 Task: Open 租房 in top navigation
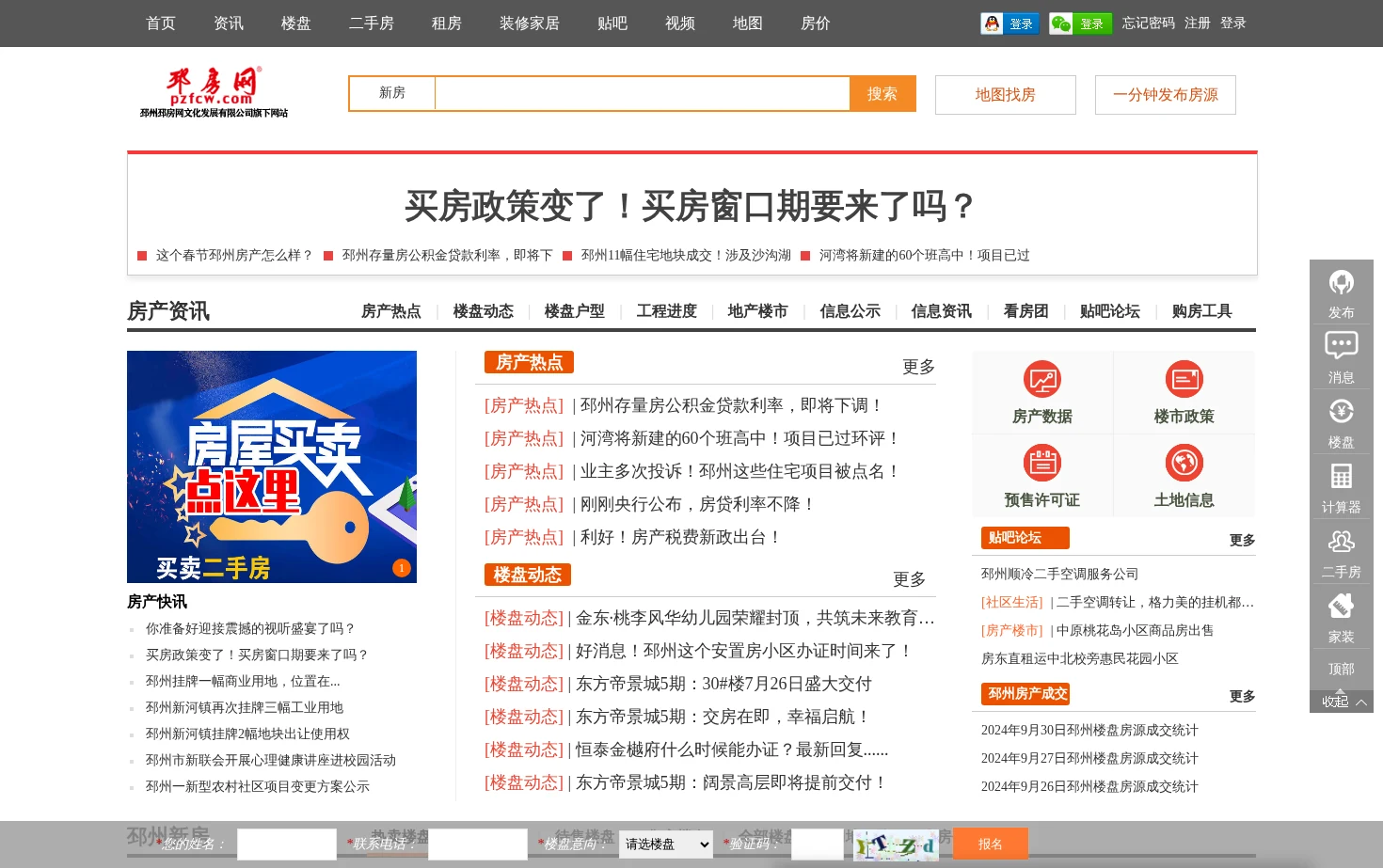point(447,24)
